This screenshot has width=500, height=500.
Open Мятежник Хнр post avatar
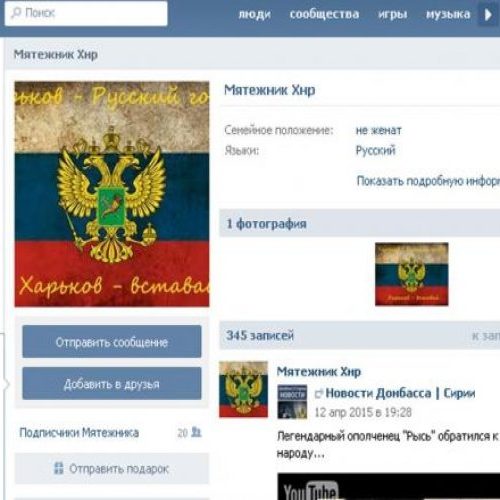[243, 389]
